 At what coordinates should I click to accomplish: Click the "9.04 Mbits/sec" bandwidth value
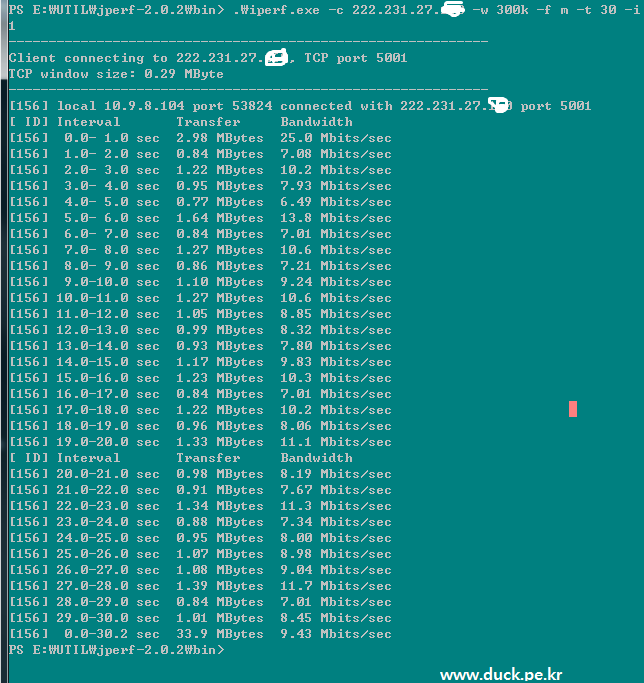(336, 570)
